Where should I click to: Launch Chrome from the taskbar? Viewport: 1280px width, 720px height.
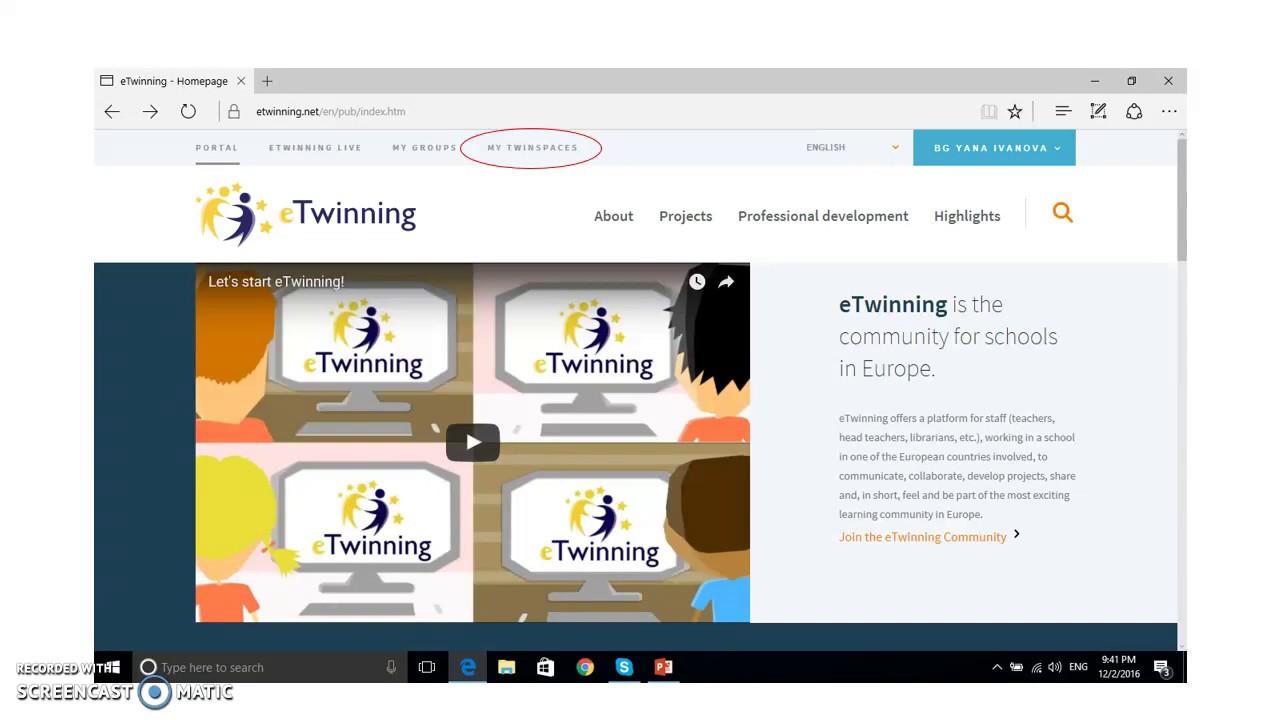point(585,667)
